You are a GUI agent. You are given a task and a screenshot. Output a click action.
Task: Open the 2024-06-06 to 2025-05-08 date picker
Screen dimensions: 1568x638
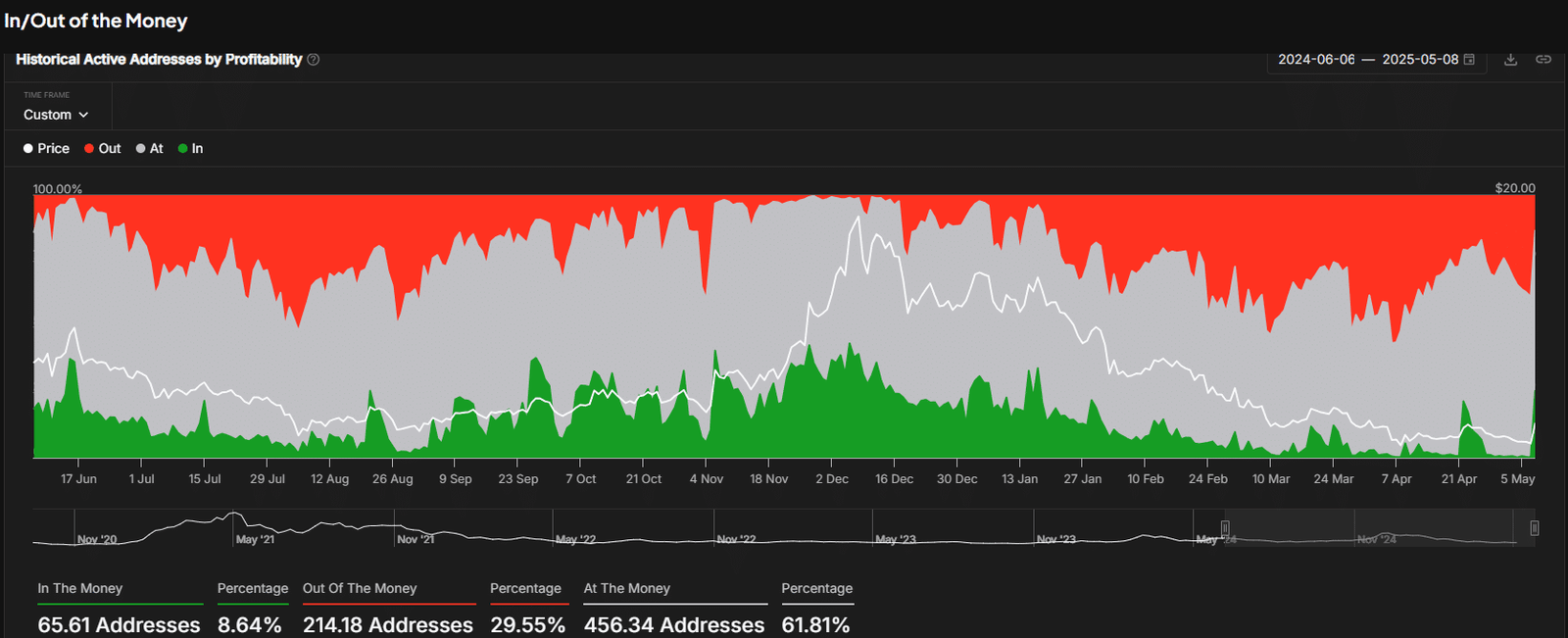pos(1368,60)
